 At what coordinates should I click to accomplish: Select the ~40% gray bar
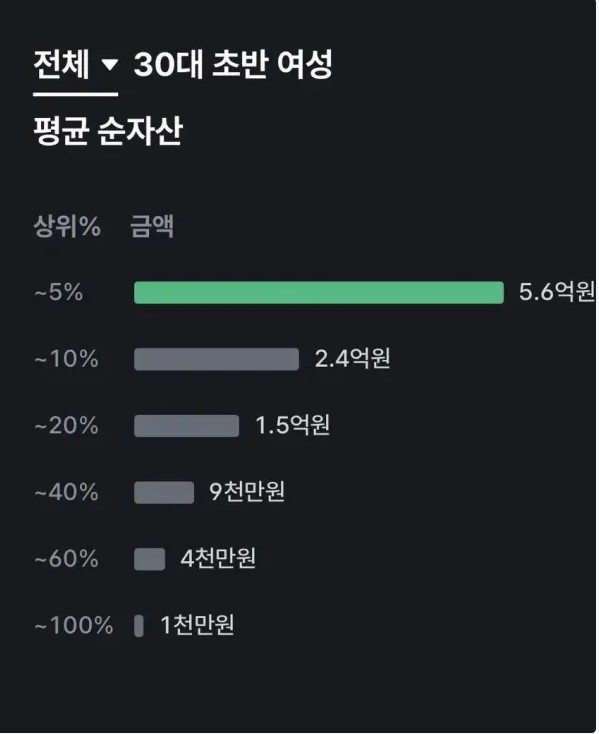pos(164,492)
